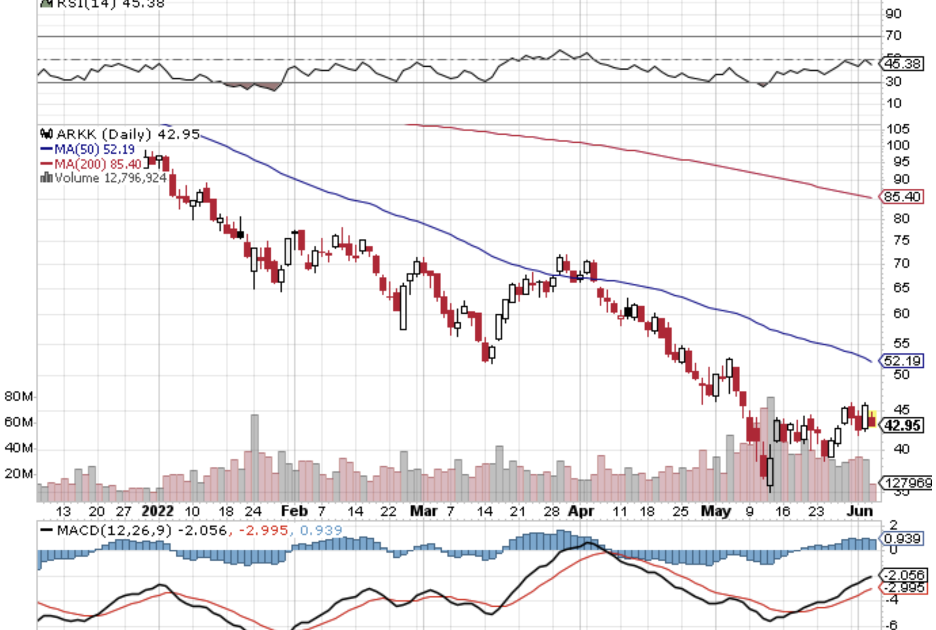Click the 2022 label on the date axis

[158, 509]
